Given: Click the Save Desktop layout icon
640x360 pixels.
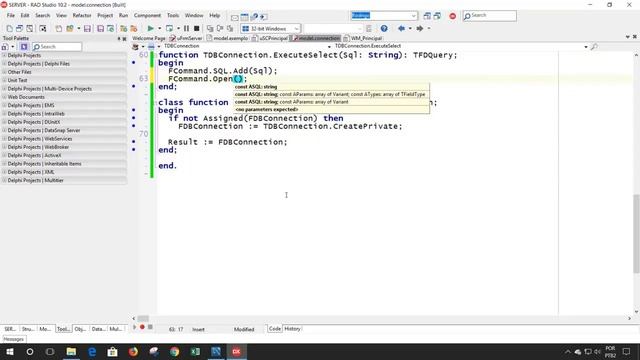Looking at the screenshot, I should pyautogui.click(x=427, y=16).
